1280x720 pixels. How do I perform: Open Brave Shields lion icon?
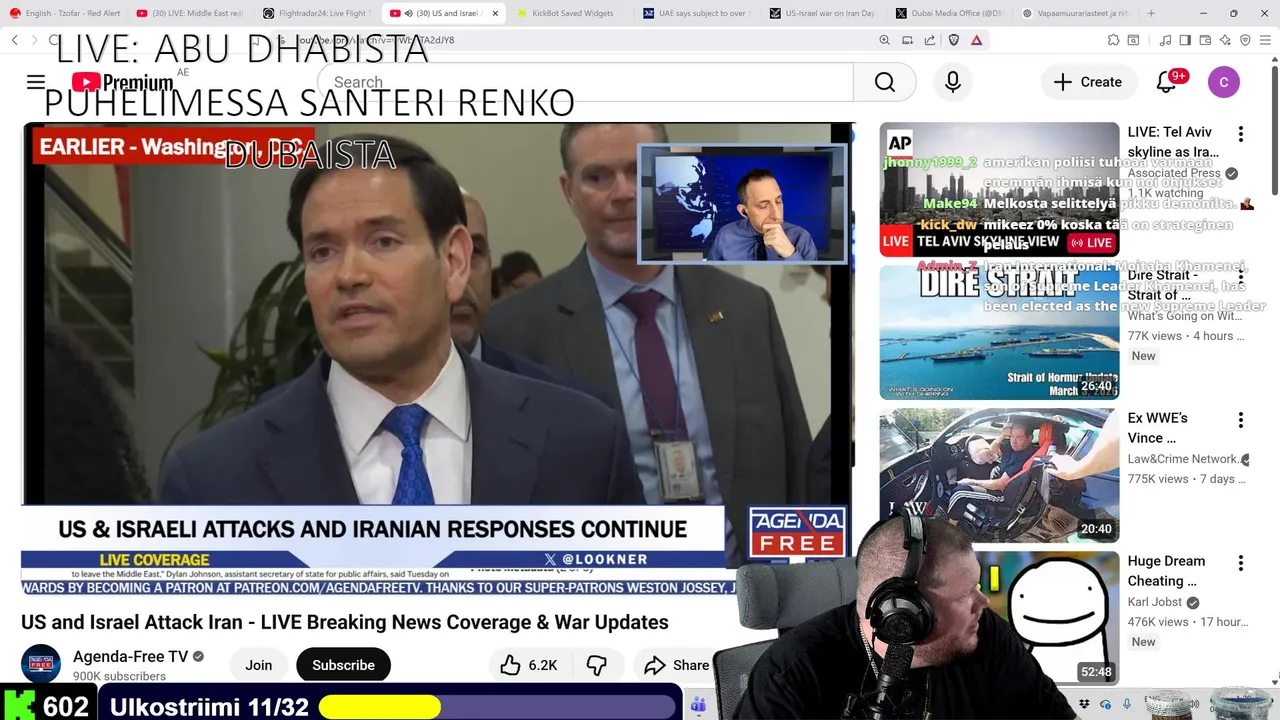point(953,40)
